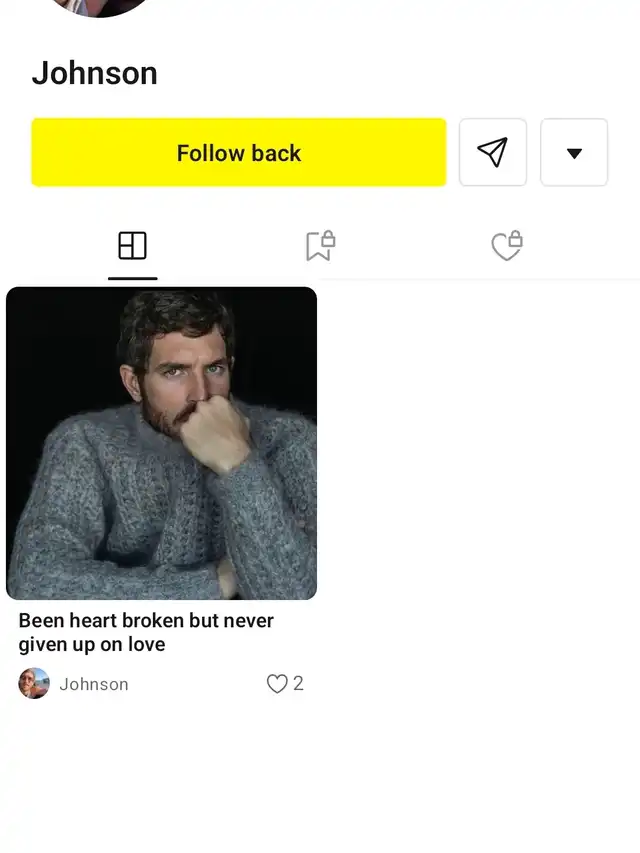Like the heartbroken post via the heart toggle
The width and height of the screenshot is (640, 853).
[277, 684]
